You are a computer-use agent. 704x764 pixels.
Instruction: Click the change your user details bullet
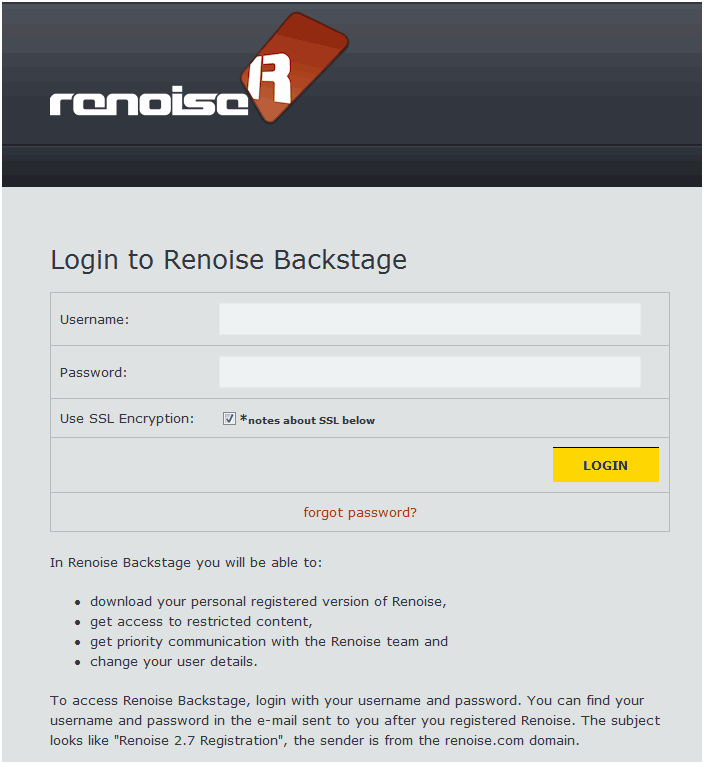[173, 662]
